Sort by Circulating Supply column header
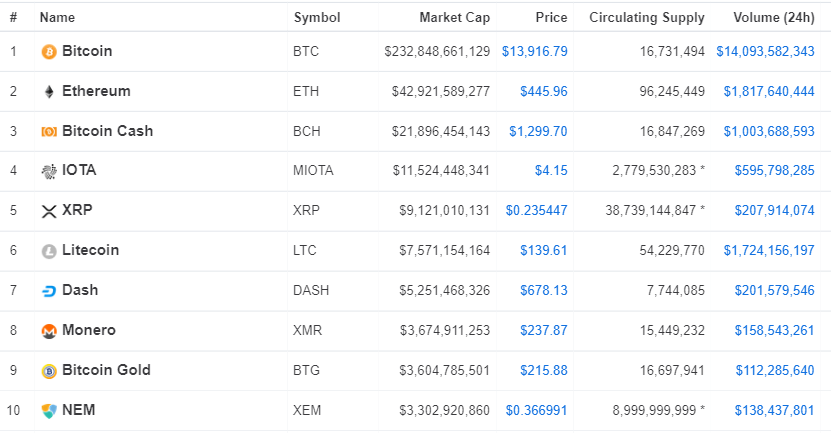The width and height of the screenshot is (831, 433). [x=646, y=17]
